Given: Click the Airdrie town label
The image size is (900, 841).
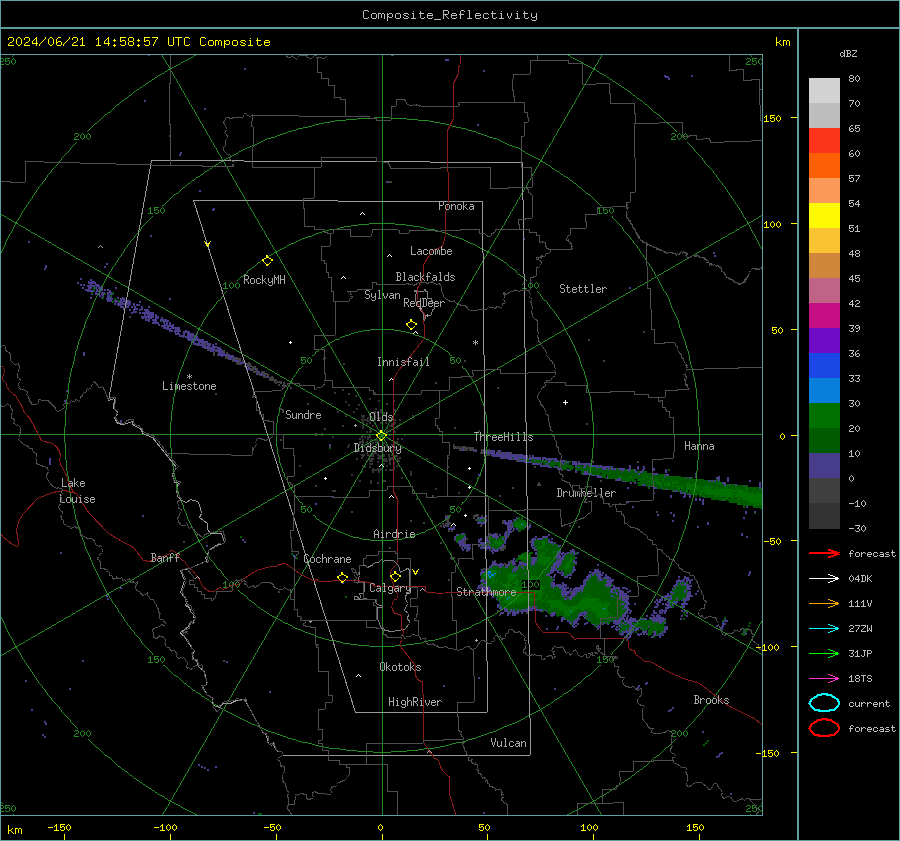Looking at the screenshot, I should pyautogui.click(x=394, y=534).
